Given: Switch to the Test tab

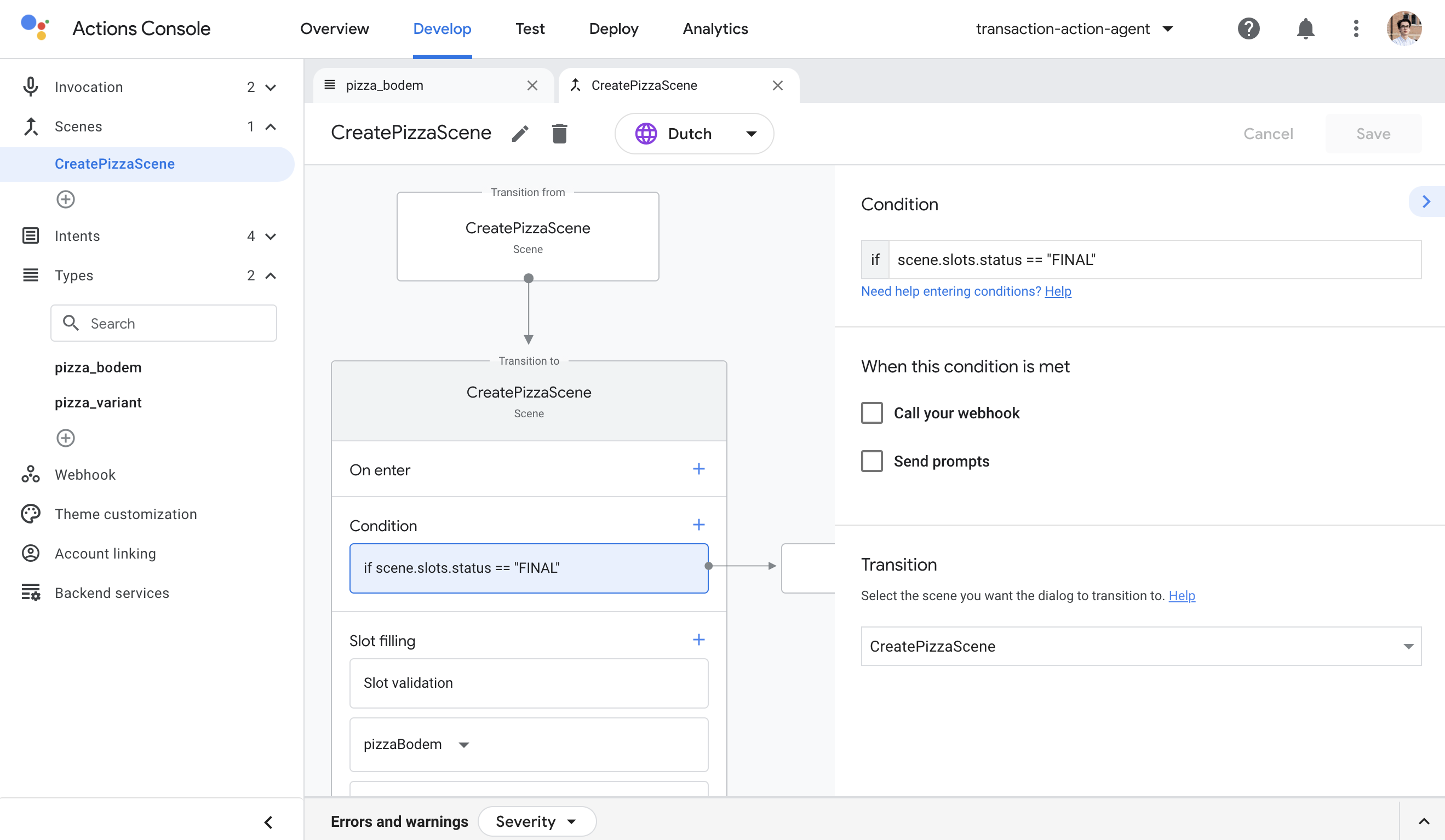Looking at the screenshot, I should coord(530,29).
